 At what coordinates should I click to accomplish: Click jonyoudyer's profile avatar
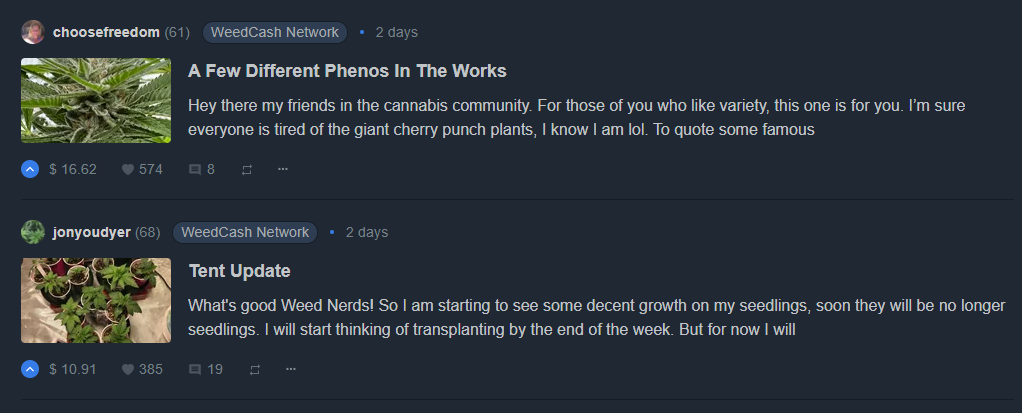click(x=33, y=232)
